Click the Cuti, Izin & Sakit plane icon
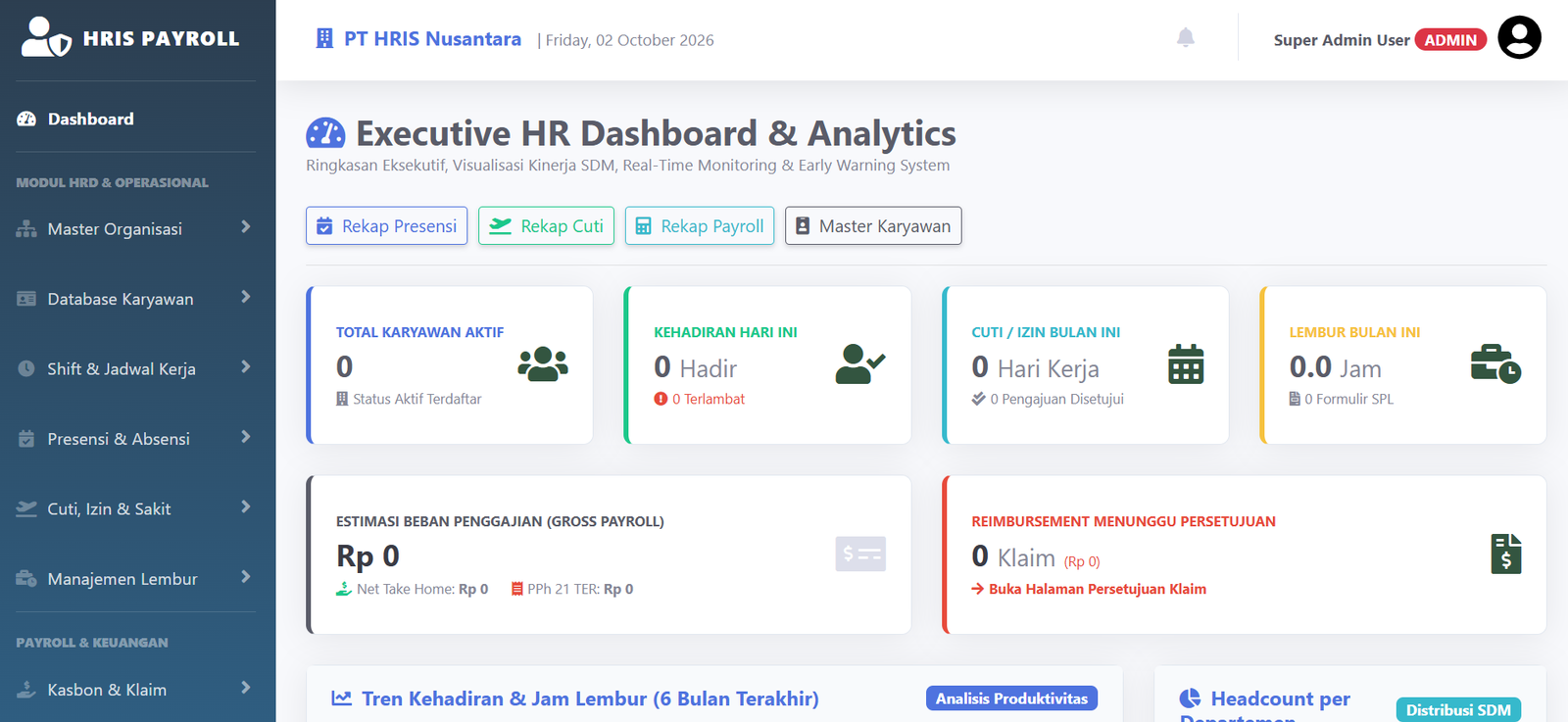 [x=26, y=508]
